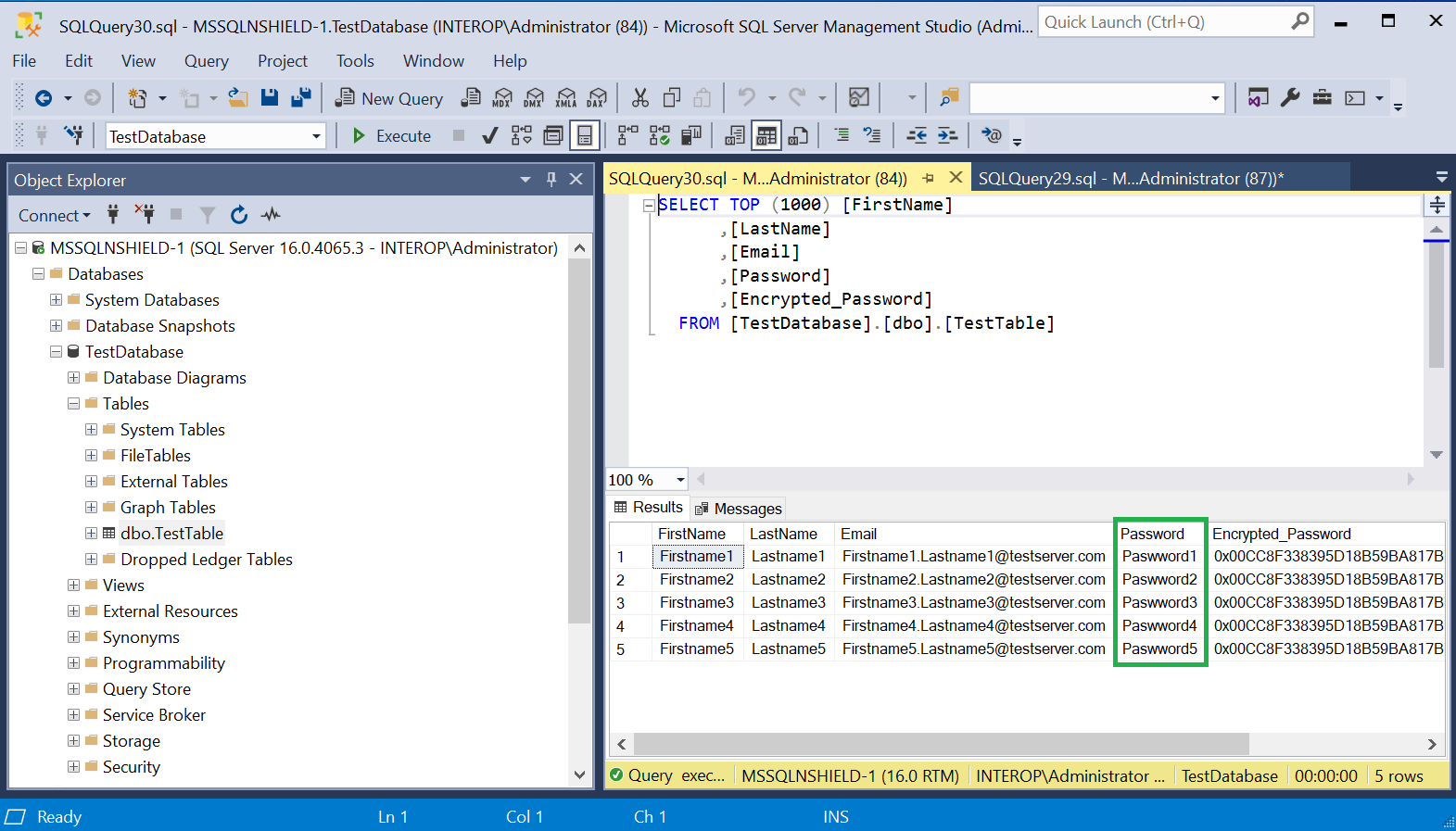Open the Query menu
The height and width of the screenshot is (831, 1456).
(206, 61)
